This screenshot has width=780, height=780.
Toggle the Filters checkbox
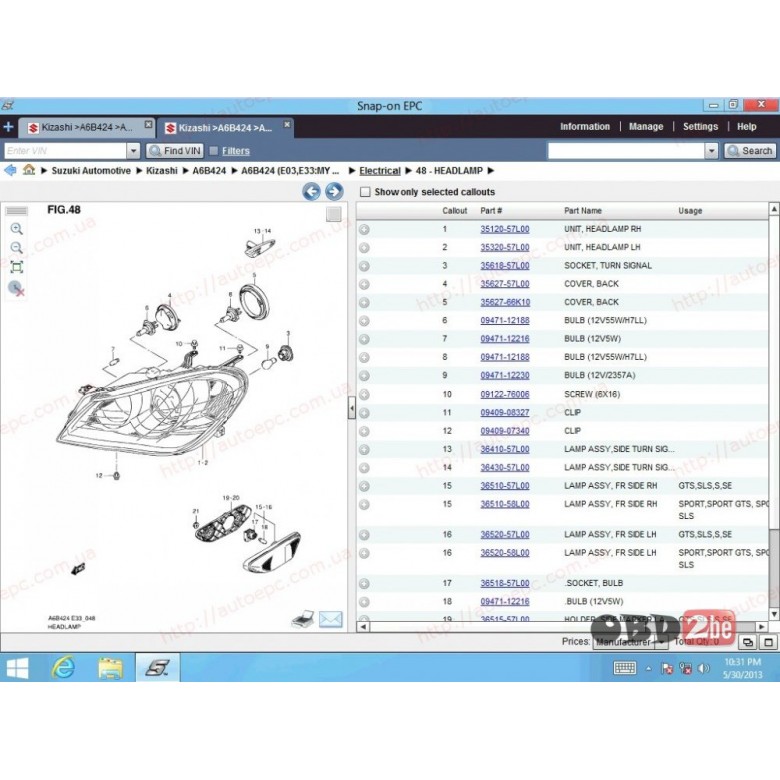pos(214,151)
